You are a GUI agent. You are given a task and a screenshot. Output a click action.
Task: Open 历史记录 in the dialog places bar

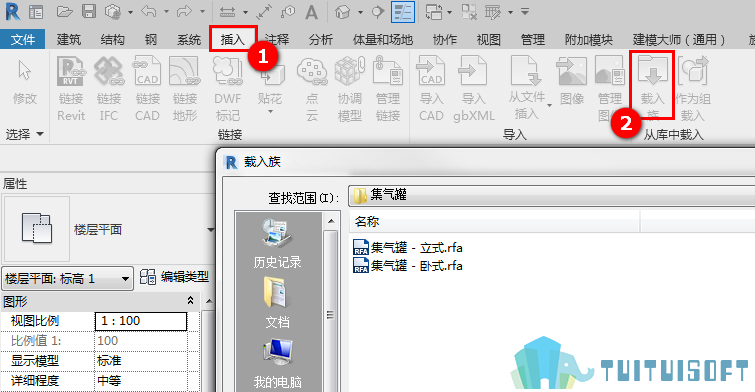point(277,243)
